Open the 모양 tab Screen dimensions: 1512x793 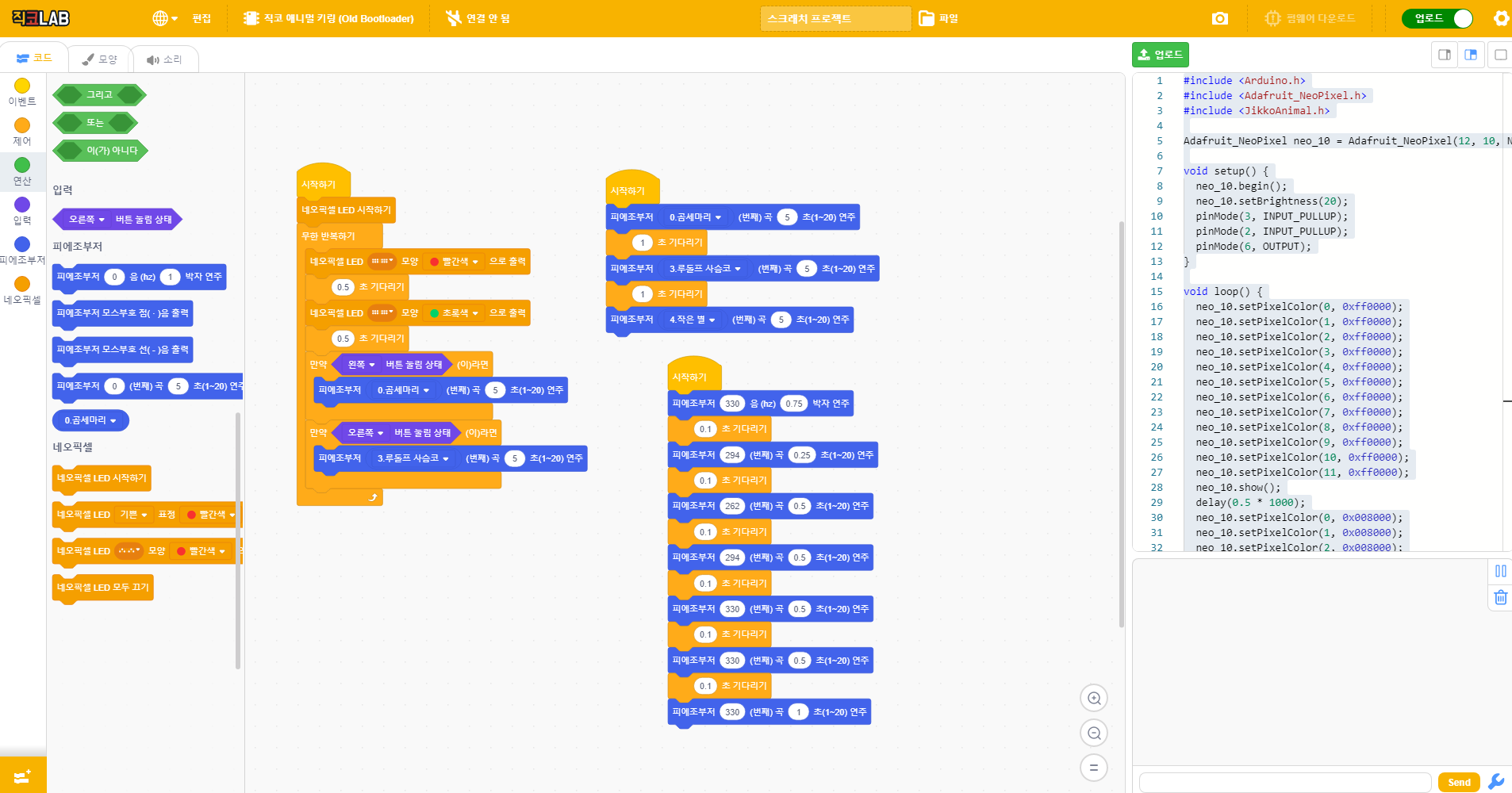[x=100, y=59]
